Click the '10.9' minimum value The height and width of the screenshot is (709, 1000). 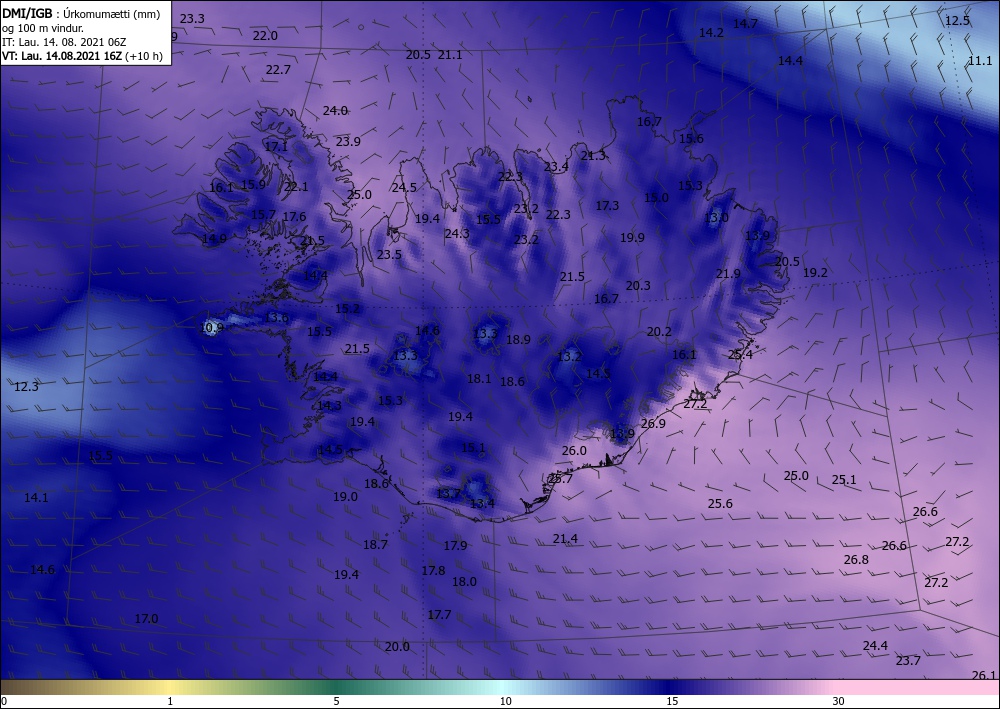[212, 328]
